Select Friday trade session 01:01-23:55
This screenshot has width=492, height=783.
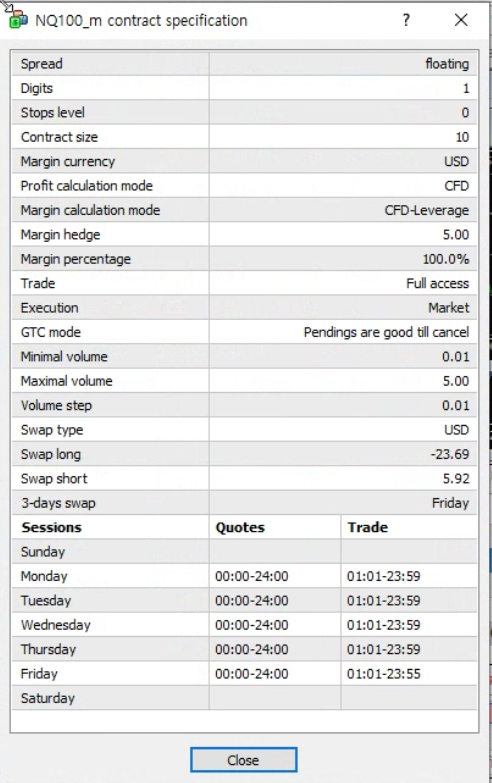[384, 674]
